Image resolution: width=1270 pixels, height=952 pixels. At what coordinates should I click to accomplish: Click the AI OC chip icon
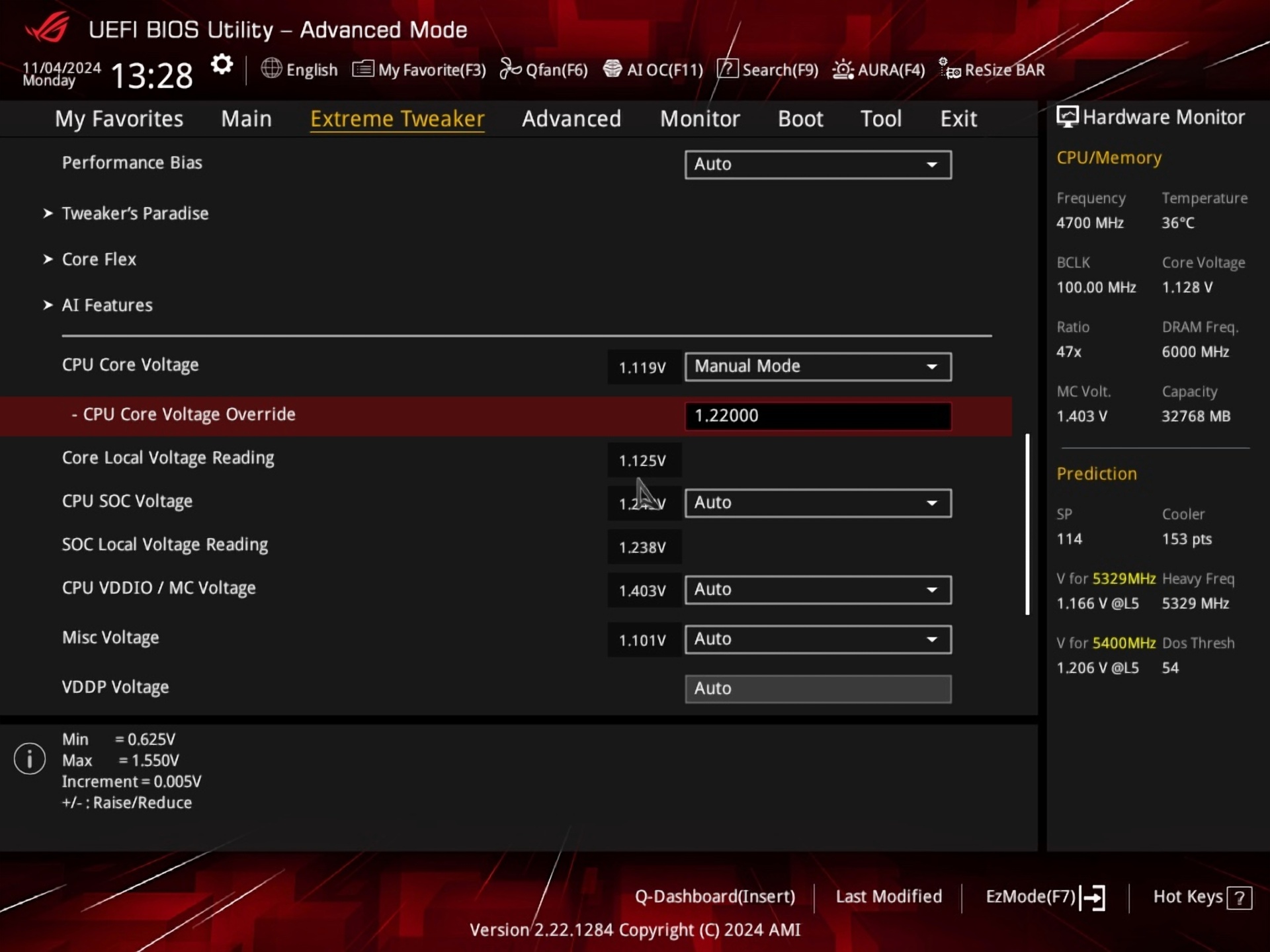coord(613,68)
